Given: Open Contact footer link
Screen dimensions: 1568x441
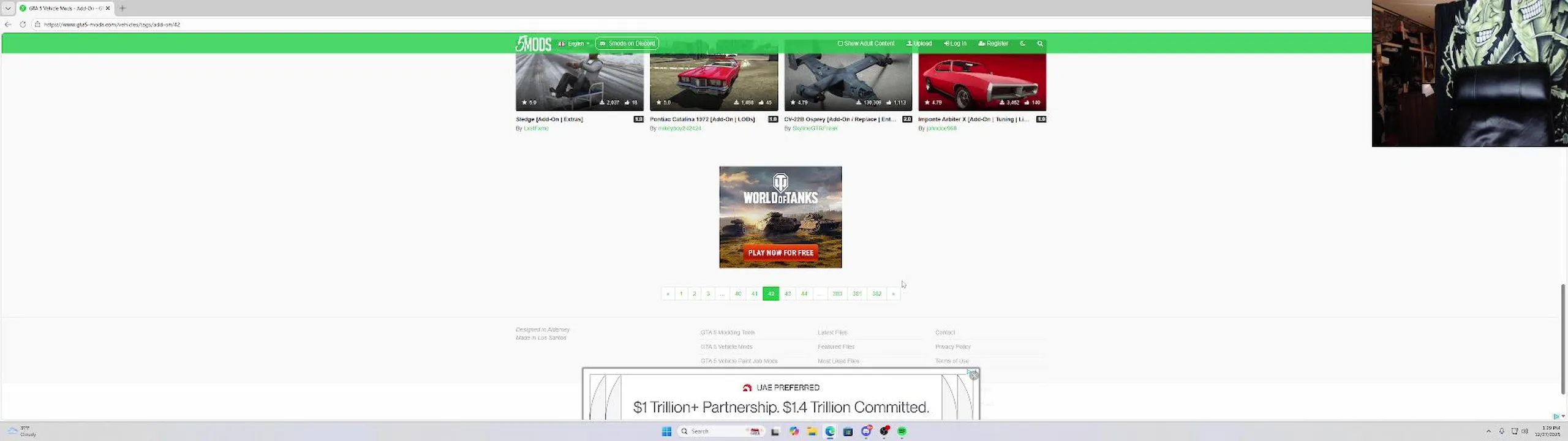Looking at the screenshot, I should (x=945, y=333).
